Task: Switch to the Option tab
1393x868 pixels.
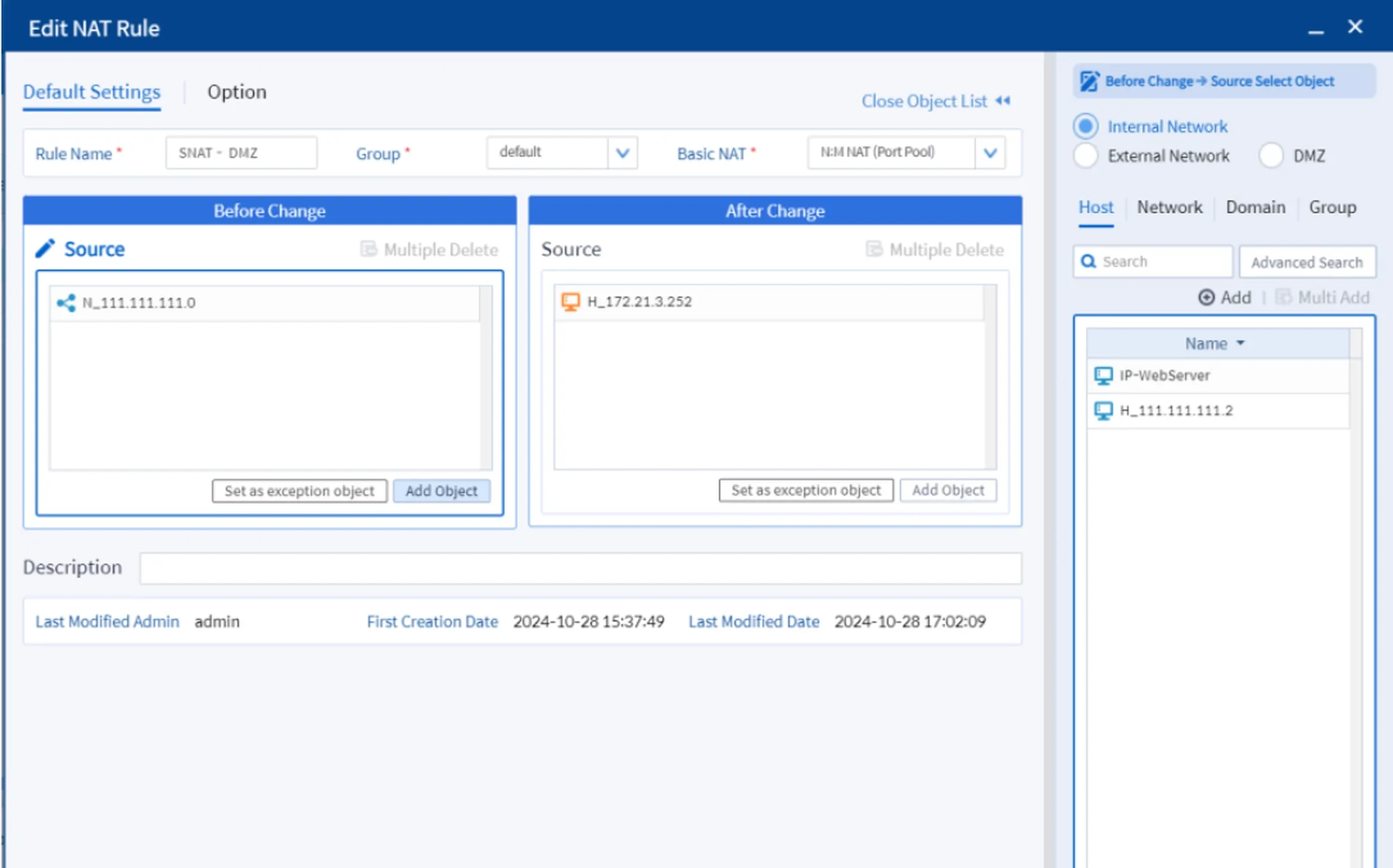Action: pos(237,92)
